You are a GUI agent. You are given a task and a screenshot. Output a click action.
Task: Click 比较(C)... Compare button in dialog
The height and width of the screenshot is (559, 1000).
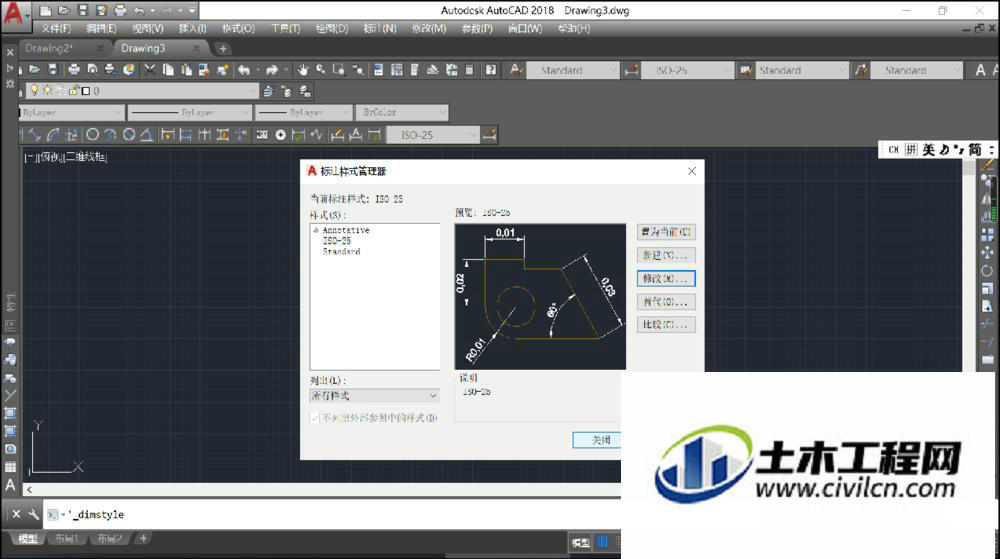(666, 324)
